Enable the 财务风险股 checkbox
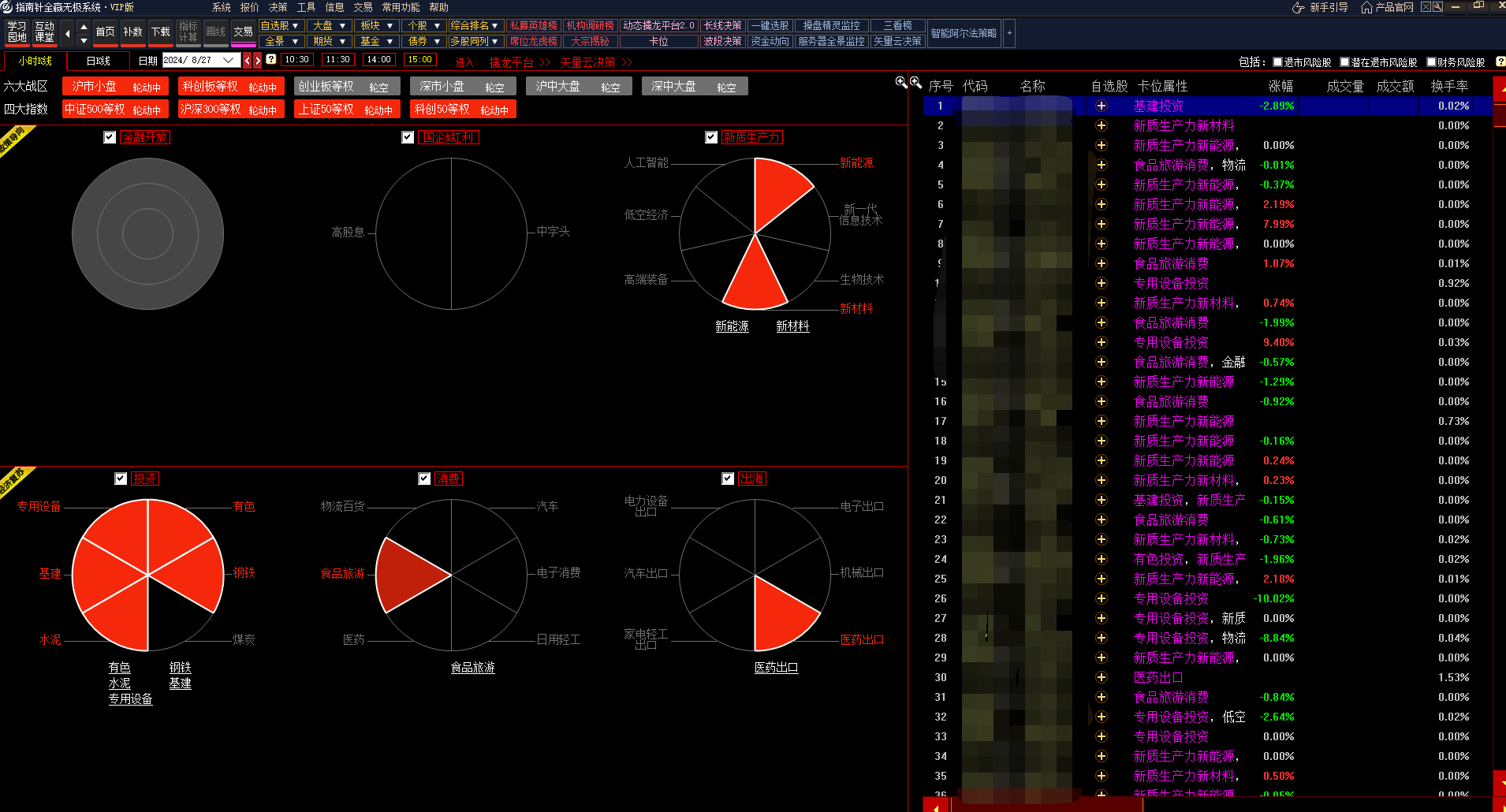1506x812 pixels. [x=1431, y=62]
